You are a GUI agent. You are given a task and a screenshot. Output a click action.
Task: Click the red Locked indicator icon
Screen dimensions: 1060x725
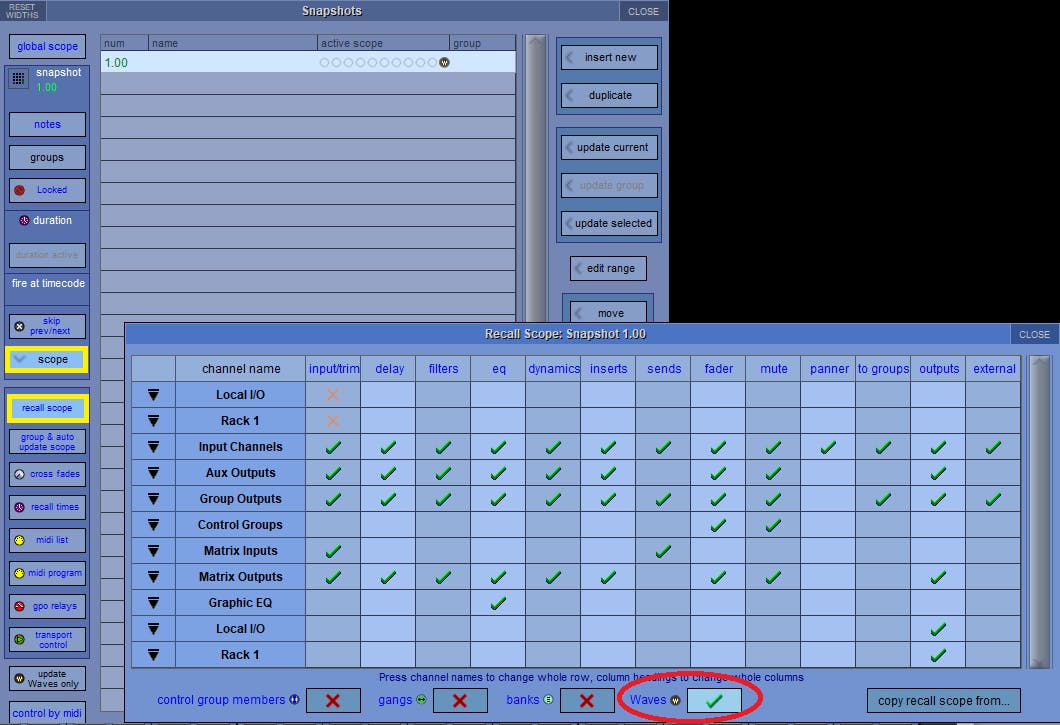pyautogui.click(x=20, y=190)
